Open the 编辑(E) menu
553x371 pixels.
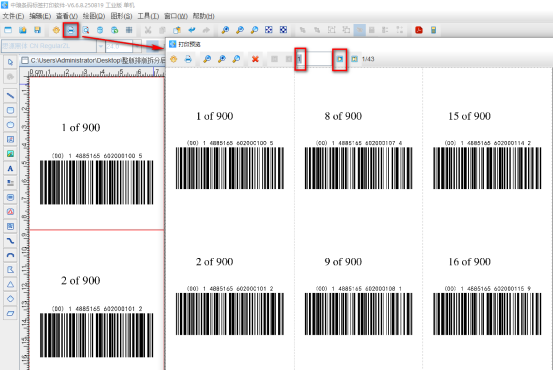click(40, 16)
